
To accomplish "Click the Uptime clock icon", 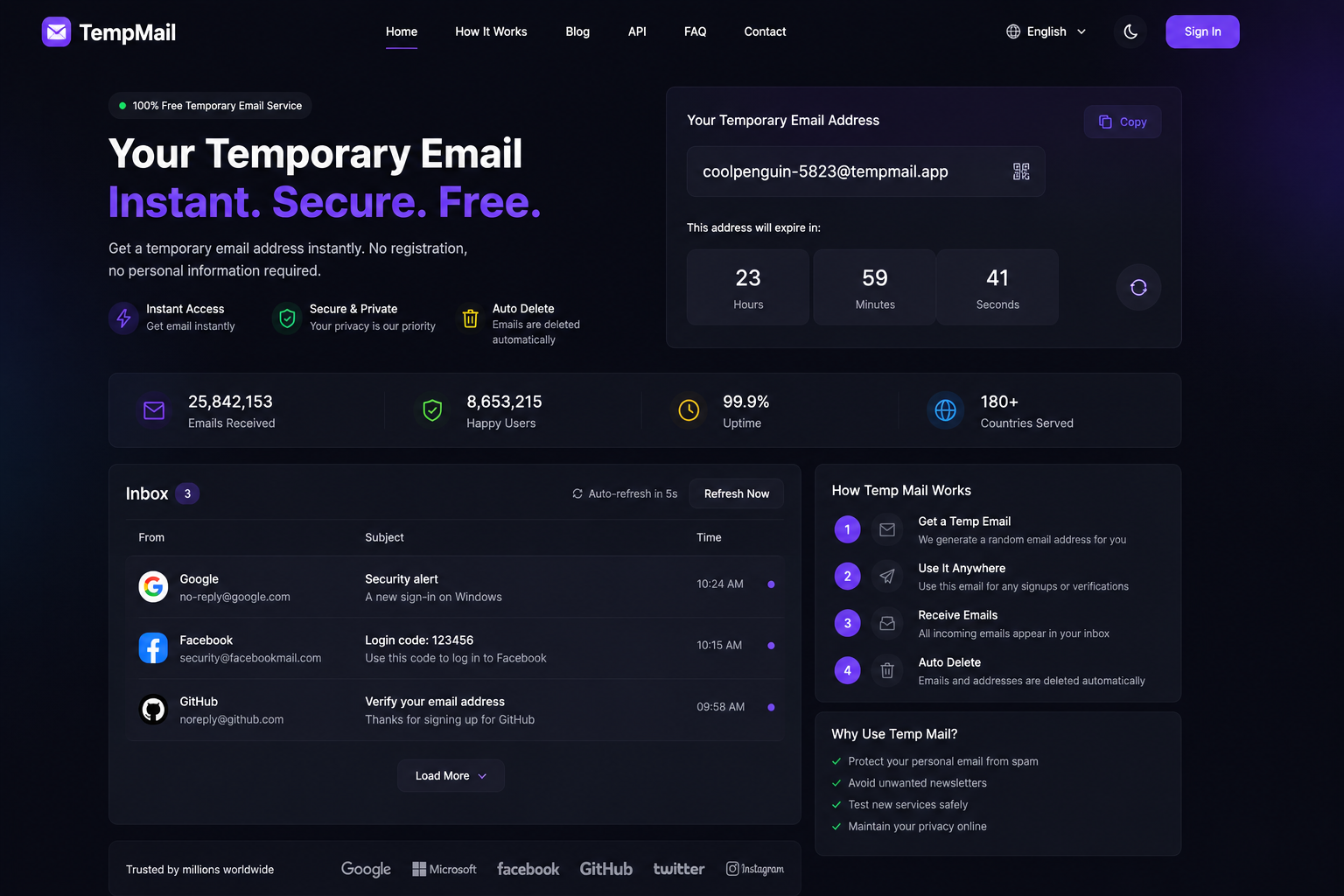I will (689, 410).
